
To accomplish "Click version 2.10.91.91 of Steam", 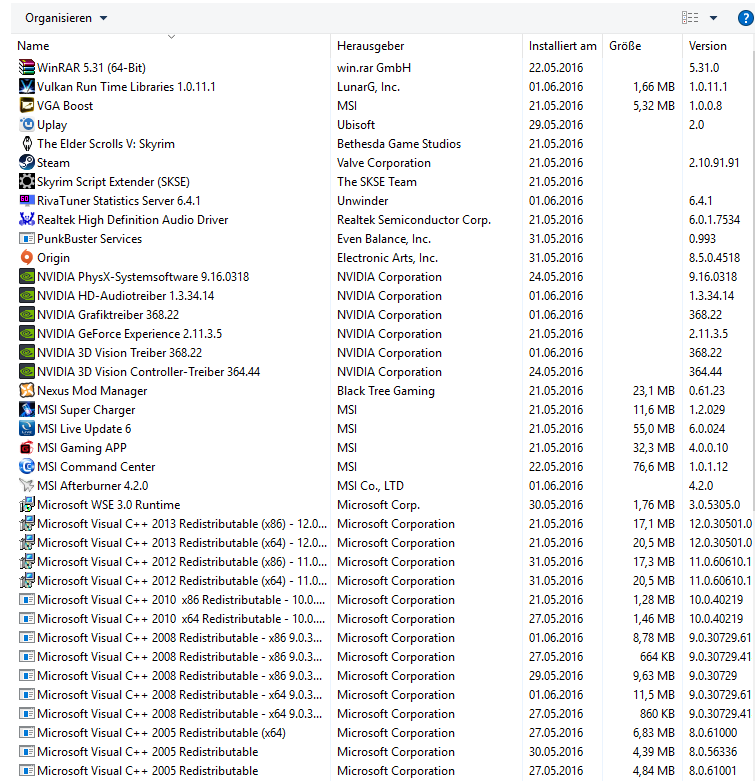I will pyautogui.click(x=714, y=162).
